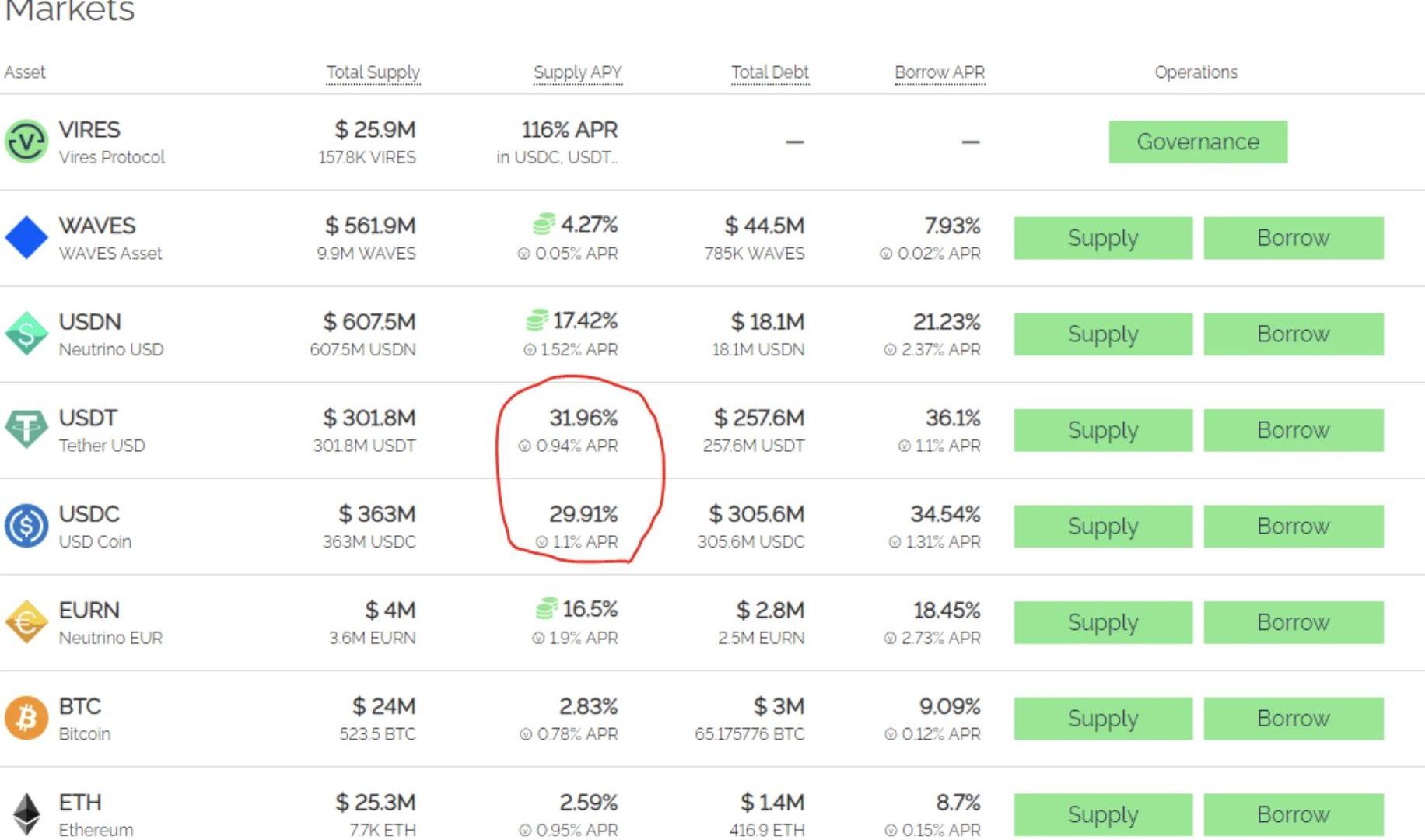Click Supply for the WAVES asset
The image size is (1425, 840).
click(x=1103, y=238)
